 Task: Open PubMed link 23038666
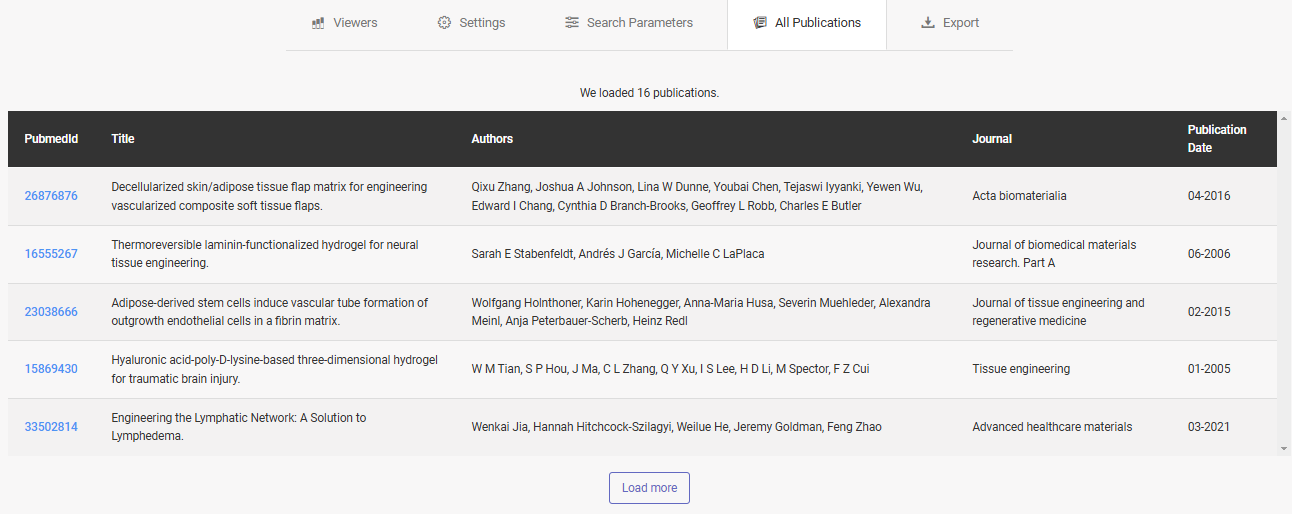[x=51, y=312]
